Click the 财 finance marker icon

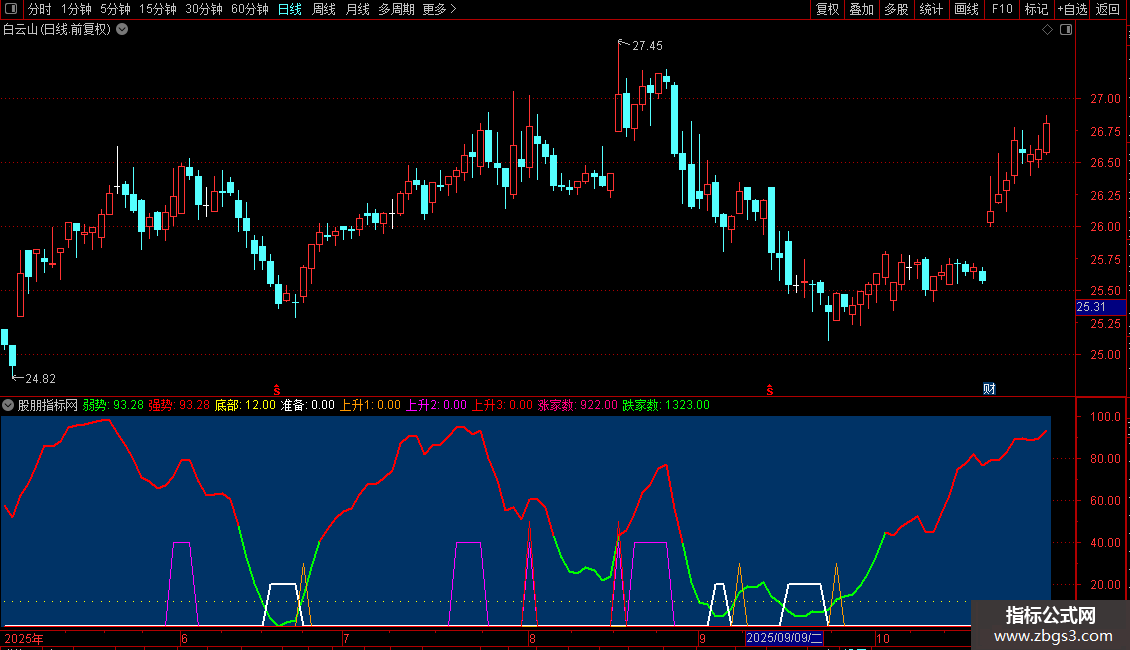989,388
